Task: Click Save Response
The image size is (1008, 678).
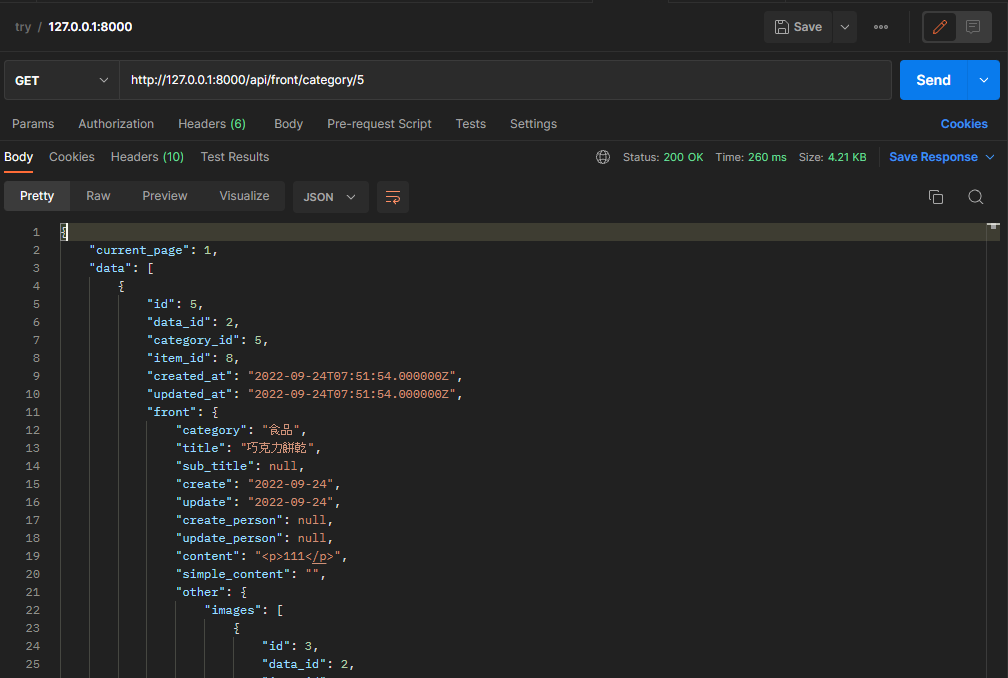Action: 933,157
